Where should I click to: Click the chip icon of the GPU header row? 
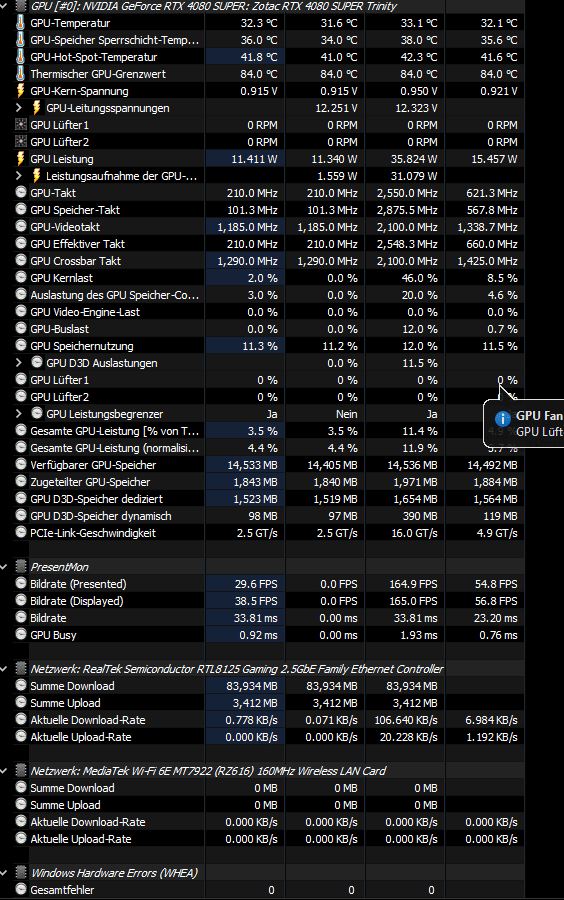21,6
